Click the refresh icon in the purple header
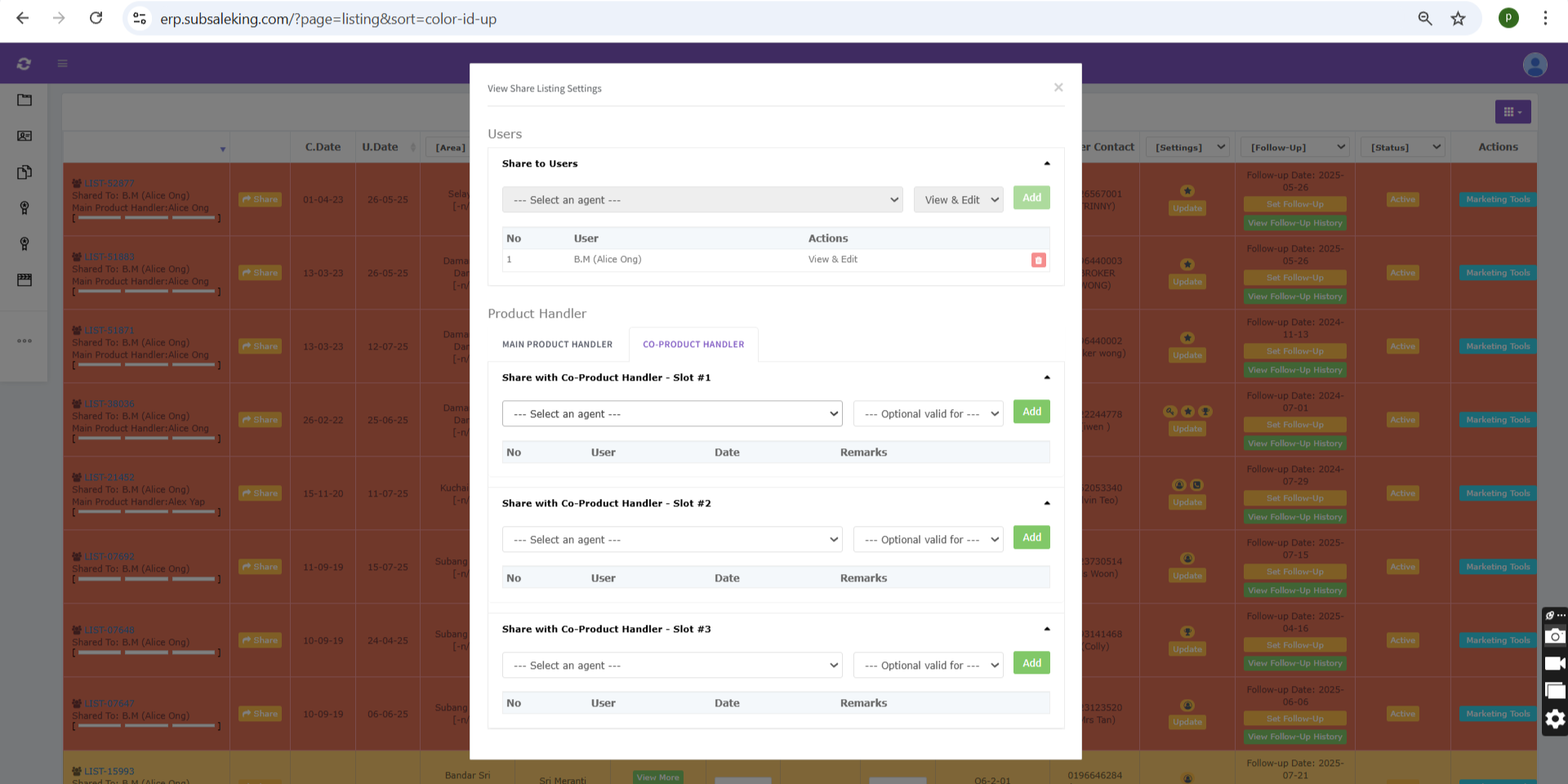This screenshot has width=1568, height=784. click(24, 64)
